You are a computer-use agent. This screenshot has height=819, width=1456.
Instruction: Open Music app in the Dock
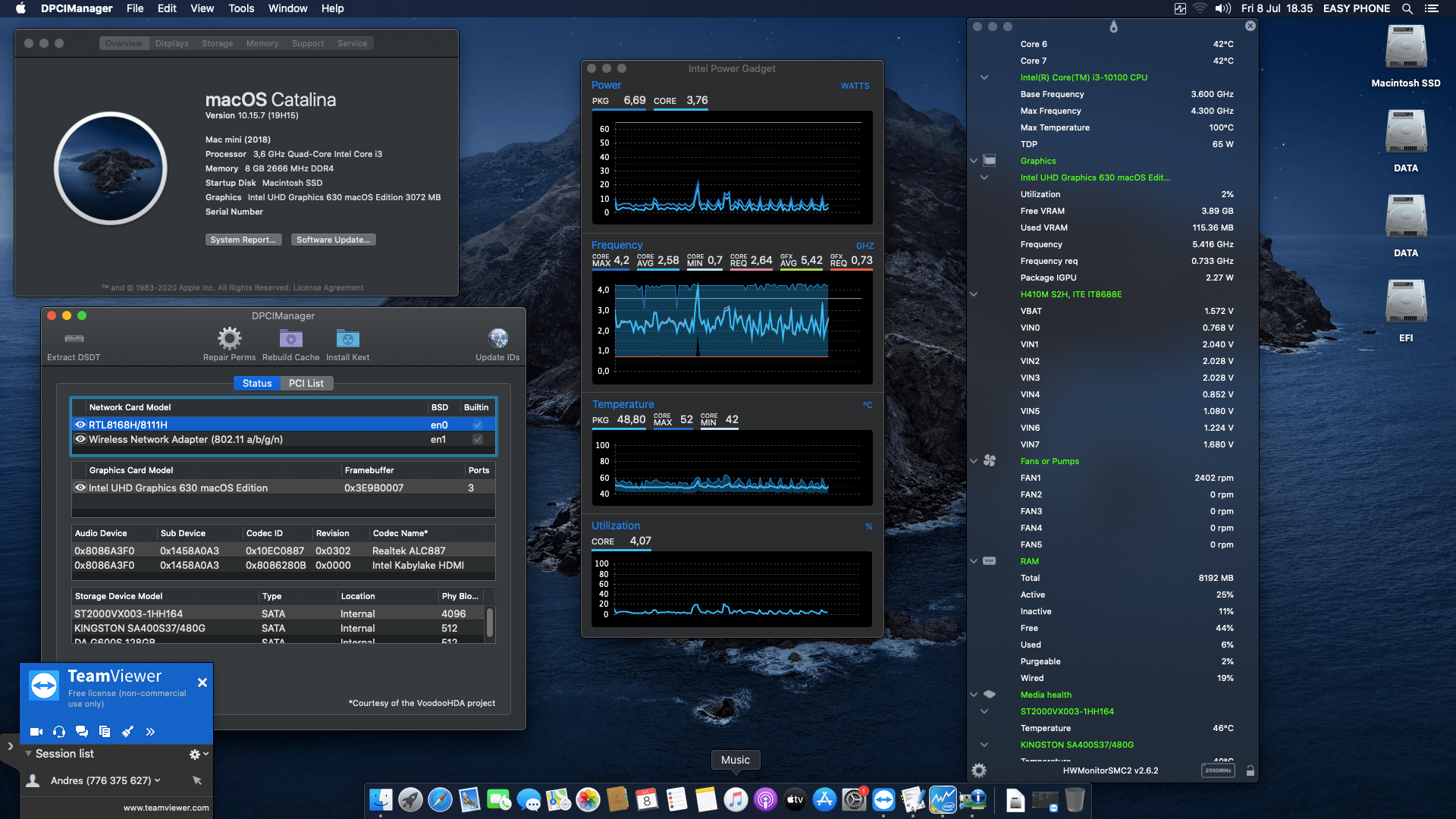pos(735,800)
